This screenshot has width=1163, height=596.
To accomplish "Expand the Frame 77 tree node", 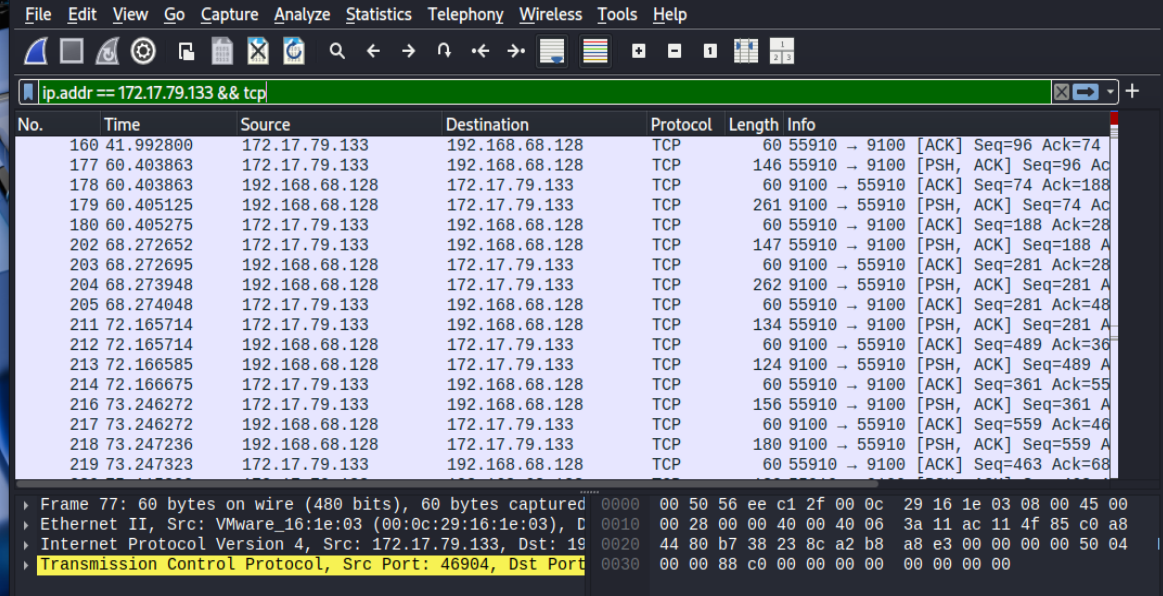I will tap(26, 505).
